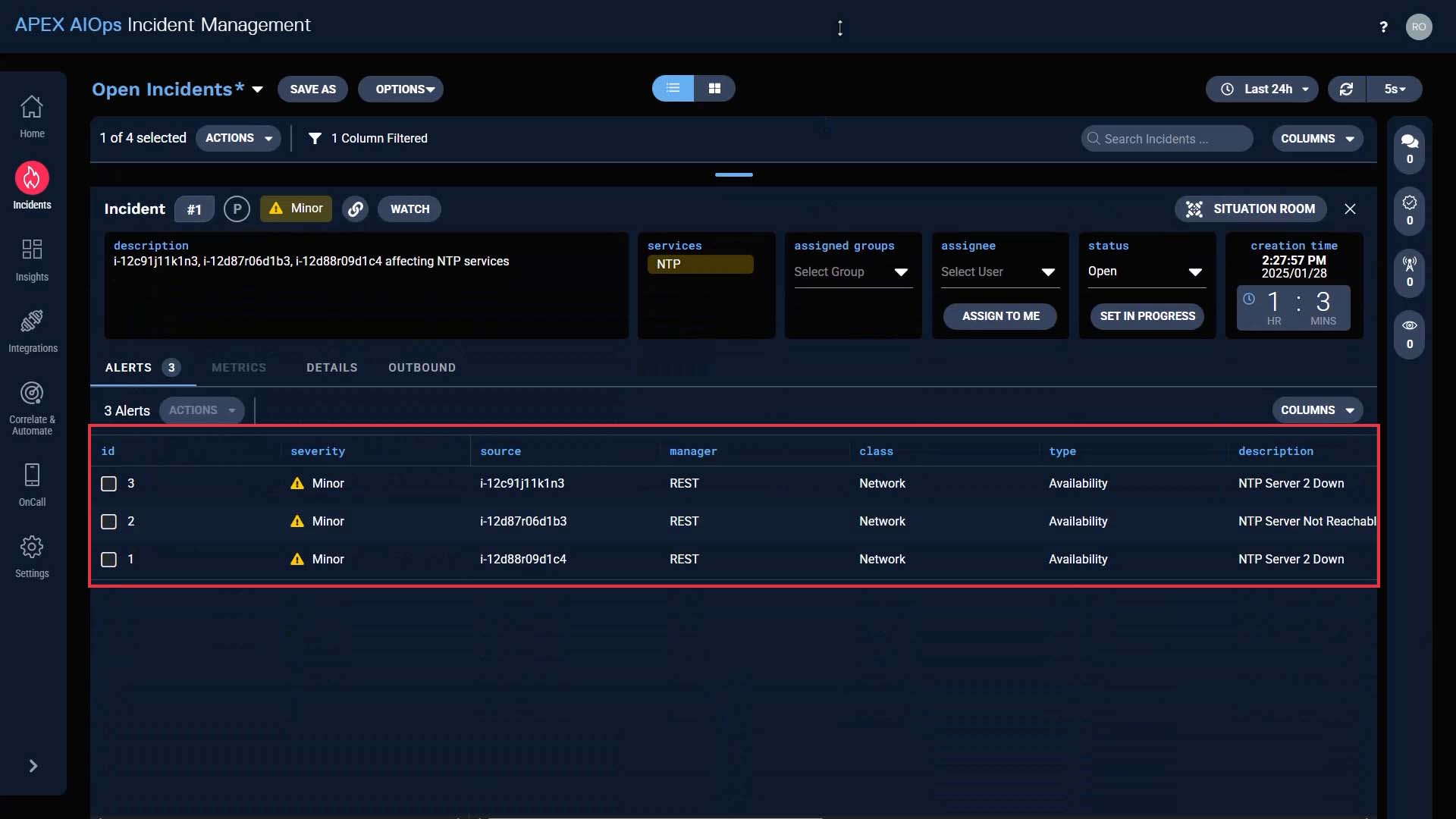The image size is (1456, 819).
Task: Click source i-12d87r06d1b3
Action: coord(523,522)
